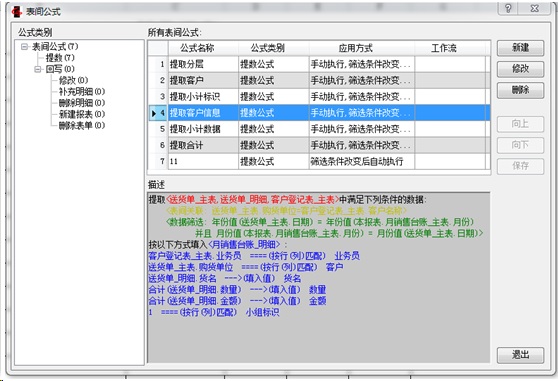
Task: Select 补充明细 (0) in category tree
Action: 82,92
